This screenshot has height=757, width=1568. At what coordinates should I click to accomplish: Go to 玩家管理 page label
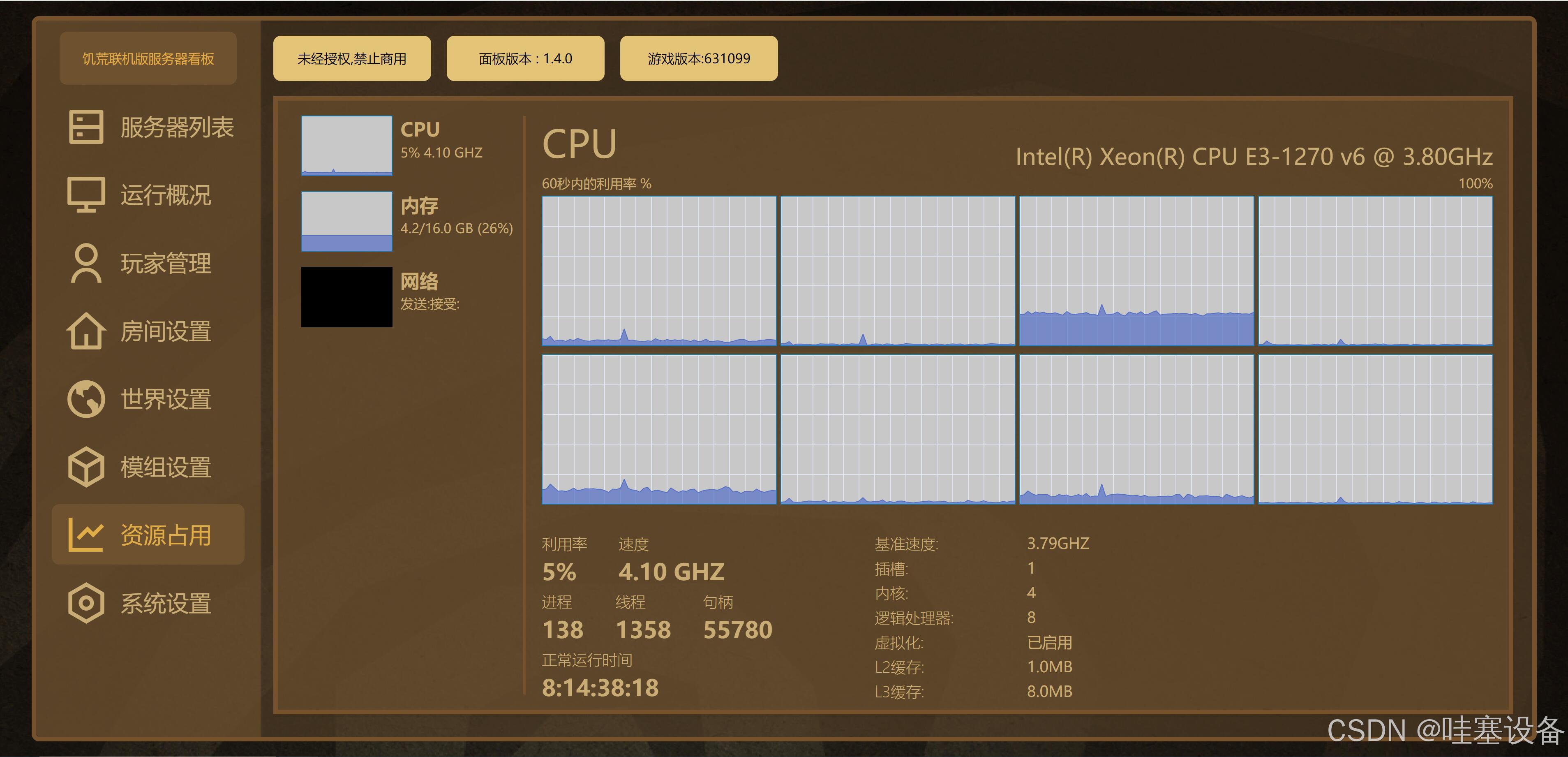click(166, 264)
